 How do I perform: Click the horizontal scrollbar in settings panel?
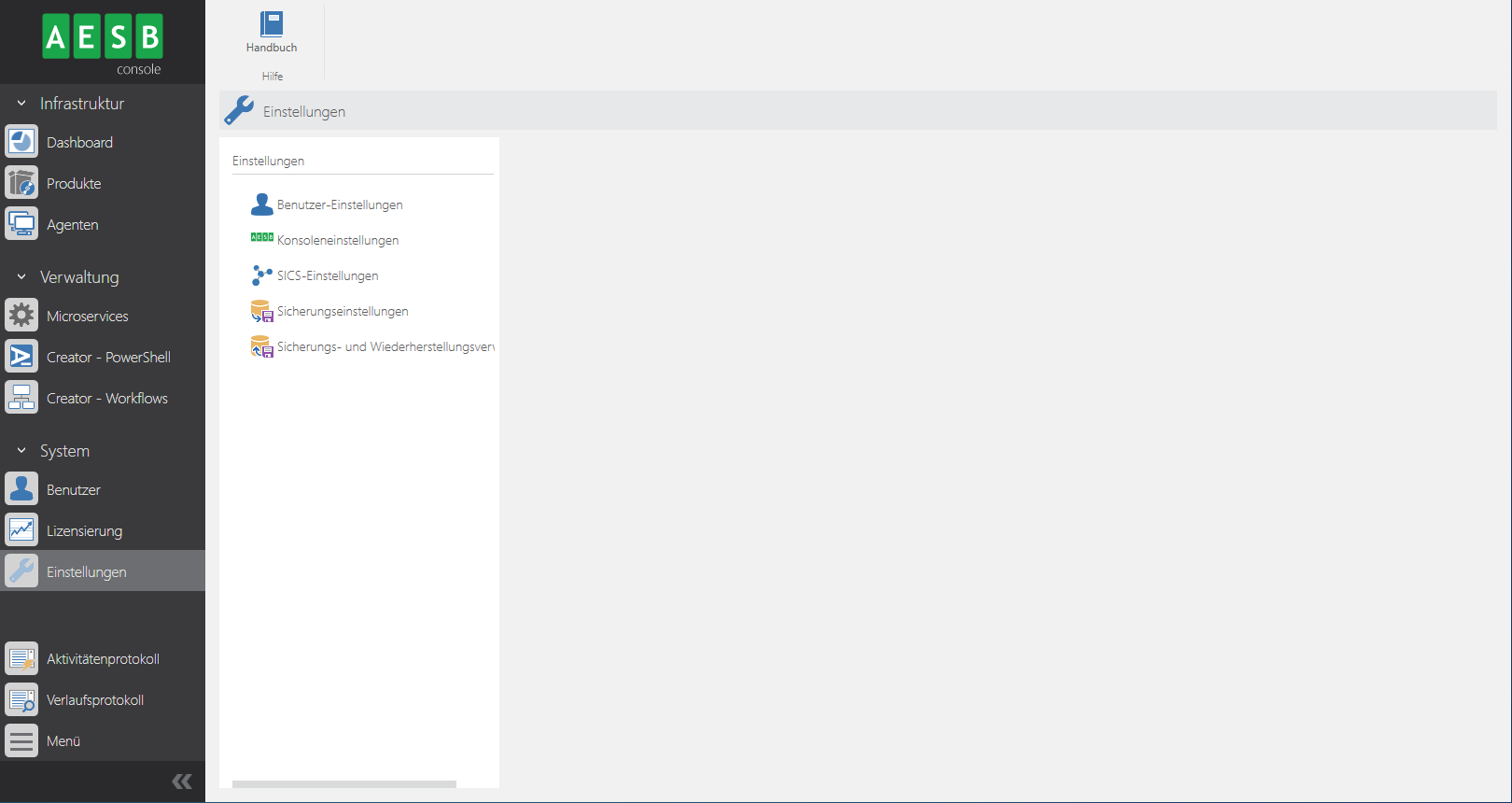[x=344, y=784]
